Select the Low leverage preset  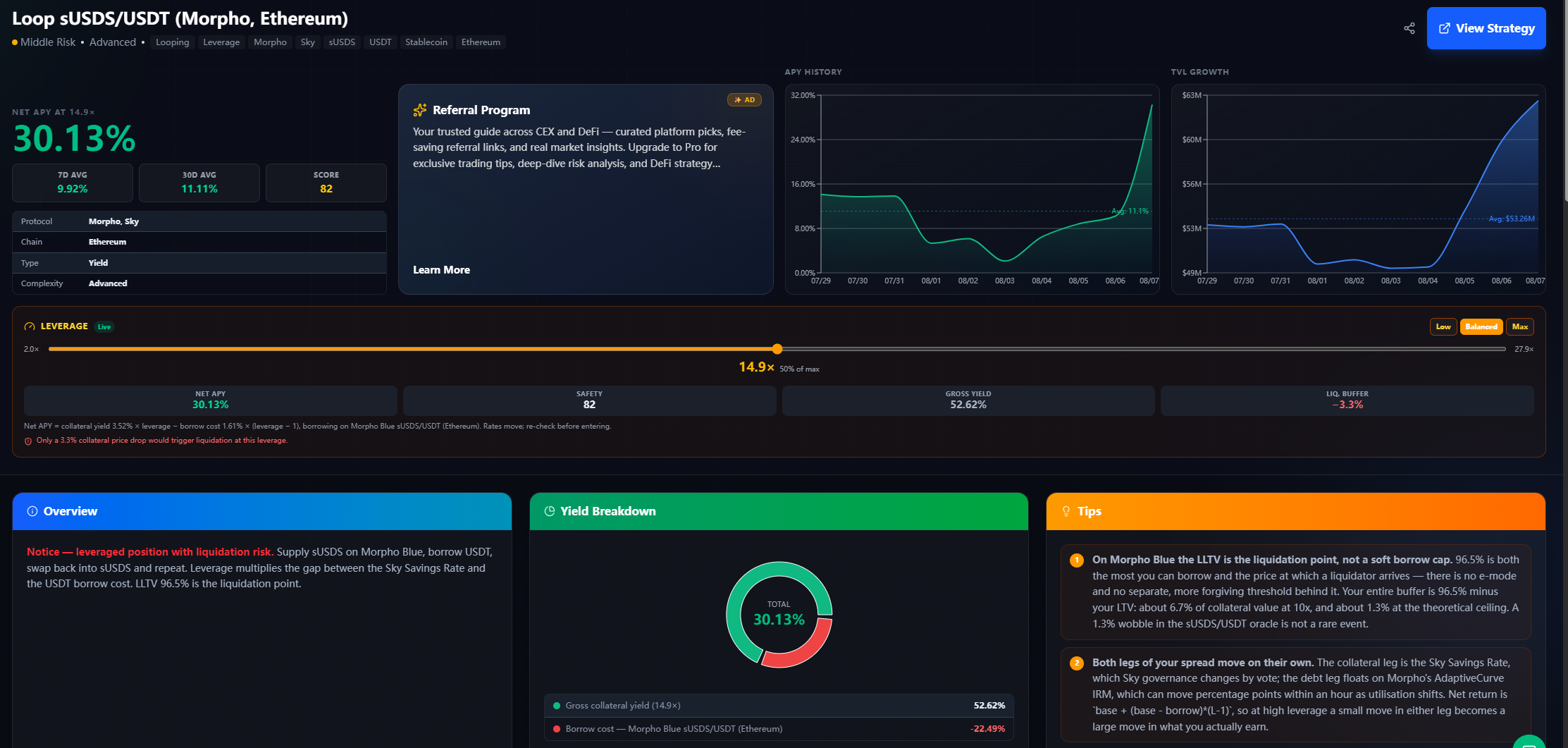point(1443,326)
